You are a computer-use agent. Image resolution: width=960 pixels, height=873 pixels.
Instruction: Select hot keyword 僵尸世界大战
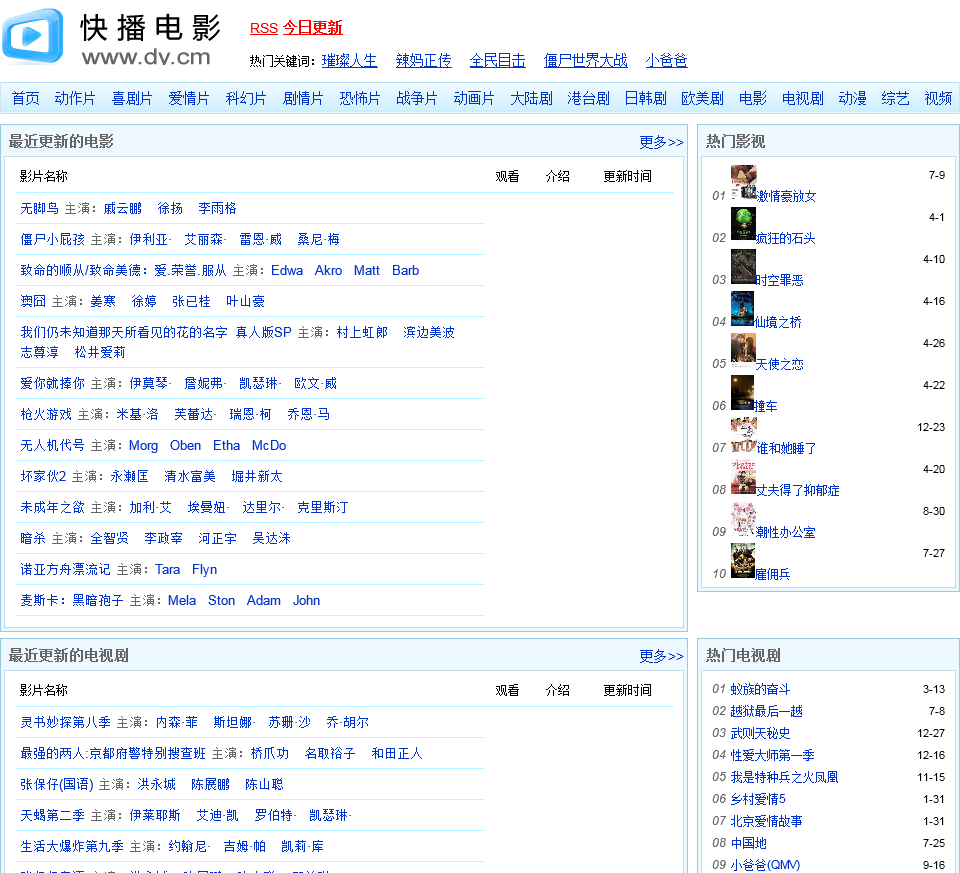[x=585, y=61]
